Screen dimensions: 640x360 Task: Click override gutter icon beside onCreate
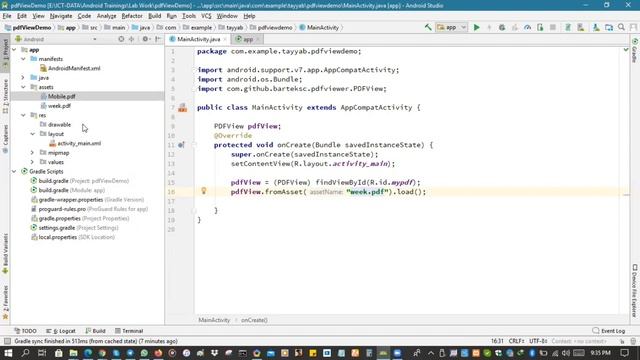click(x=181, y=145)
